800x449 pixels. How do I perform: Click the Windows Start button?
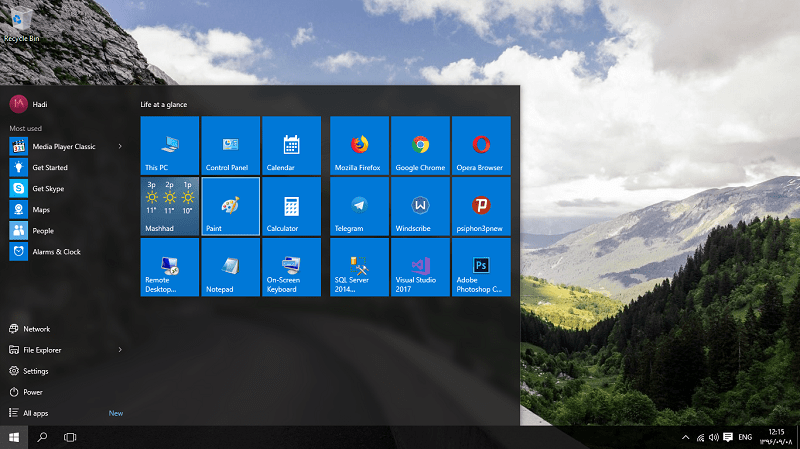click(x=14, y=437)
